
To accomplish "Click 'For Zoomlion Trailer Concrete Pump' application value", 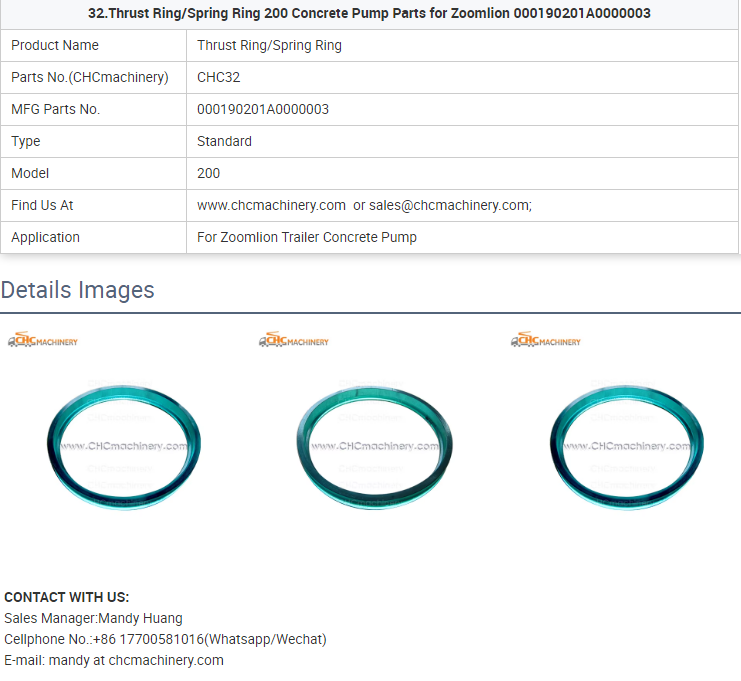I will [x=307, y=237].
